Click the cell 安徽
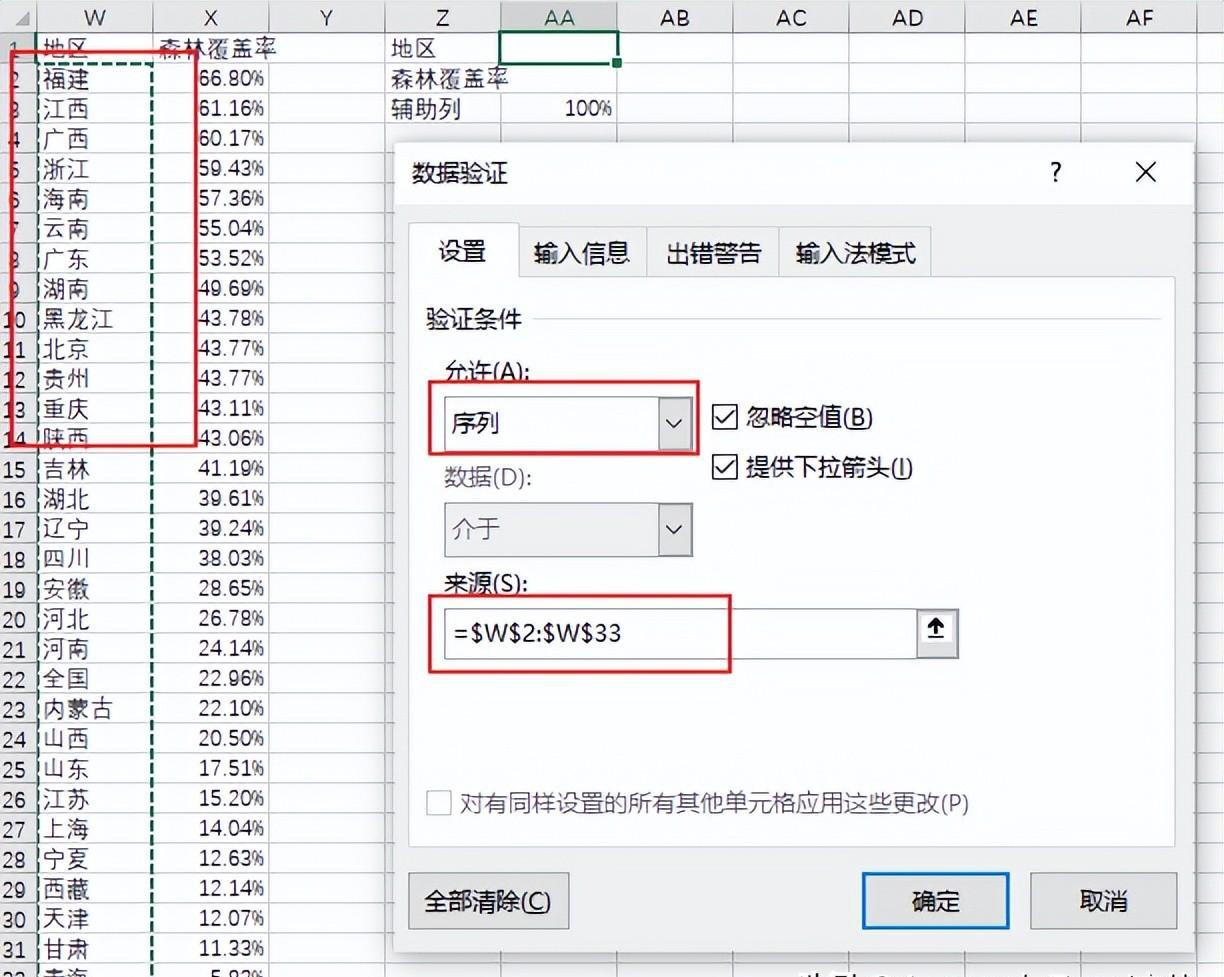The height and width of the screenshot is (977, 1224). pyautogui.click(x=95, y=588)
